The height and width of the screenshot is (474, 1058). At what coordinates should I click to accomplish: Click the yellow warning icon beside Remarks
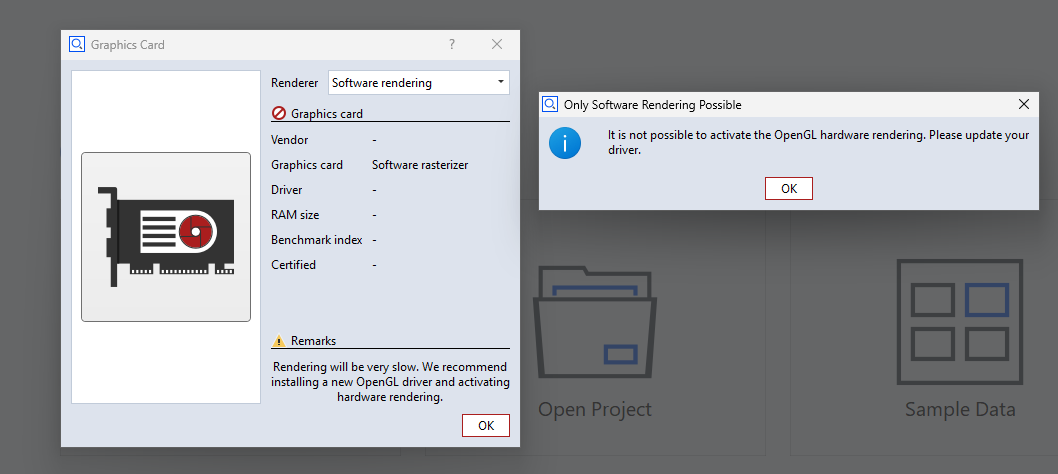coord(279,341)
